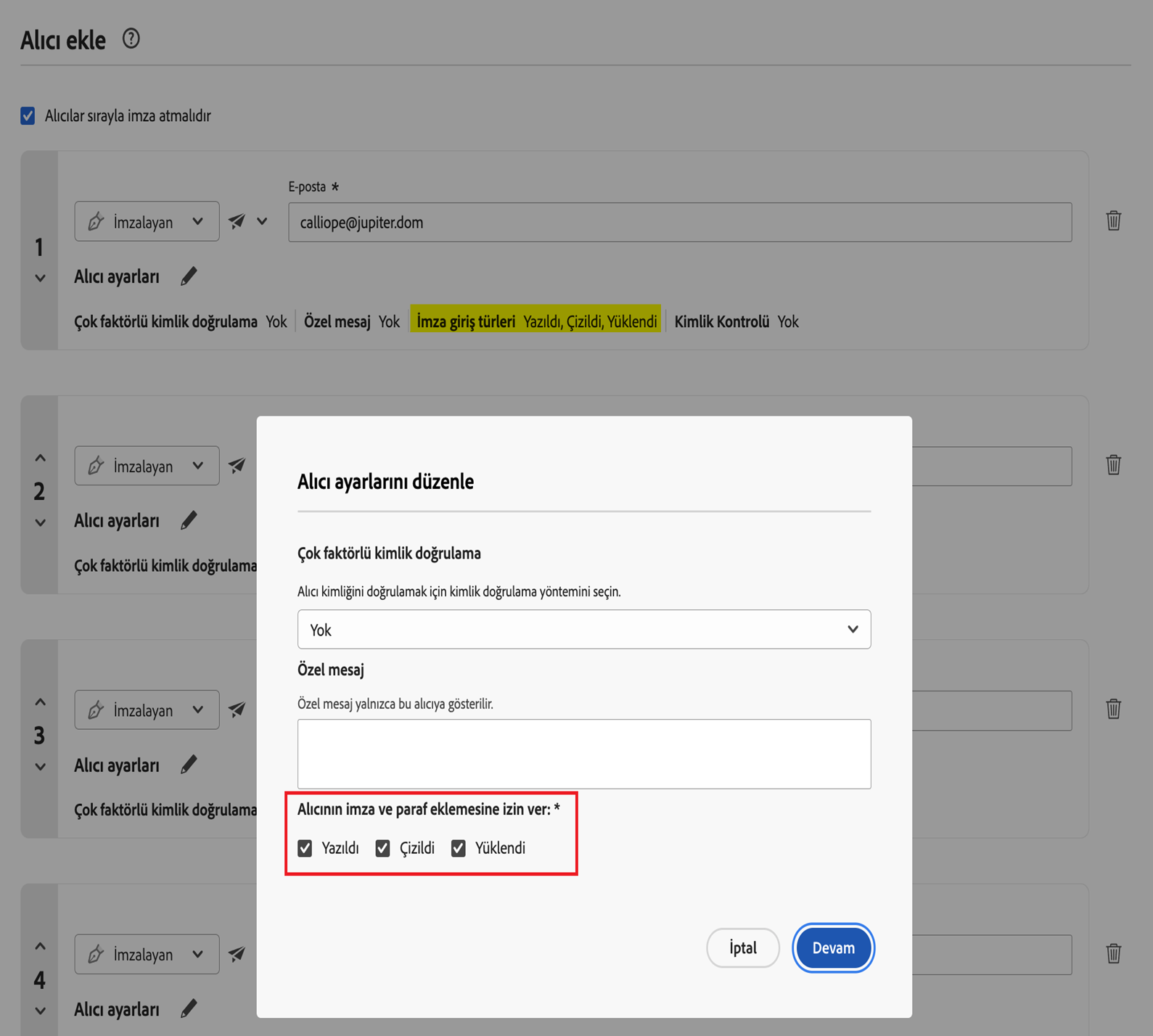Image resolution: width=1153 pixels, height=1036 pixels.
Task: Toggle the Çizildi checkbox
Action: (383, 848)
